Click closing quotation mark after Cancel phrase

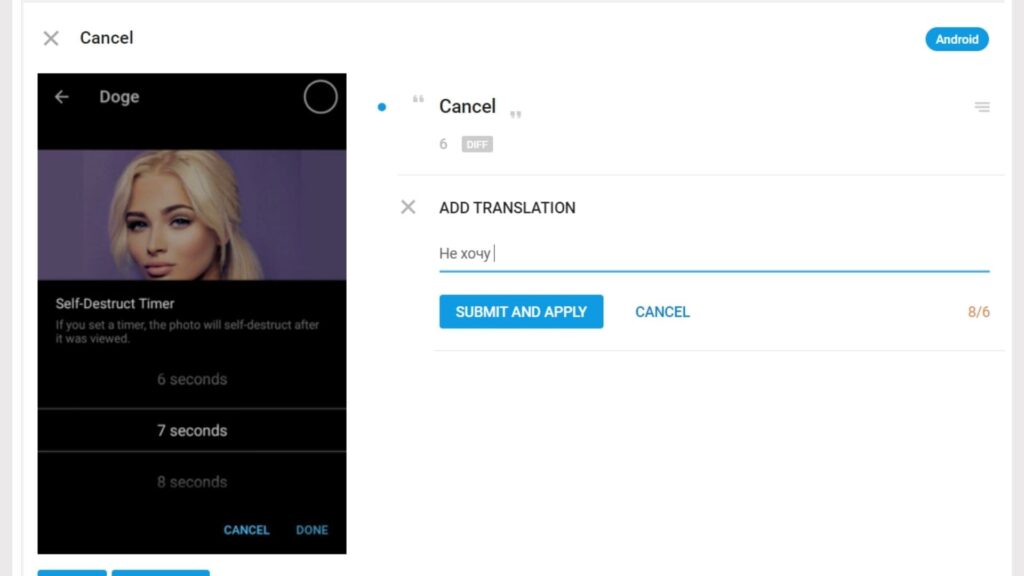516,114
